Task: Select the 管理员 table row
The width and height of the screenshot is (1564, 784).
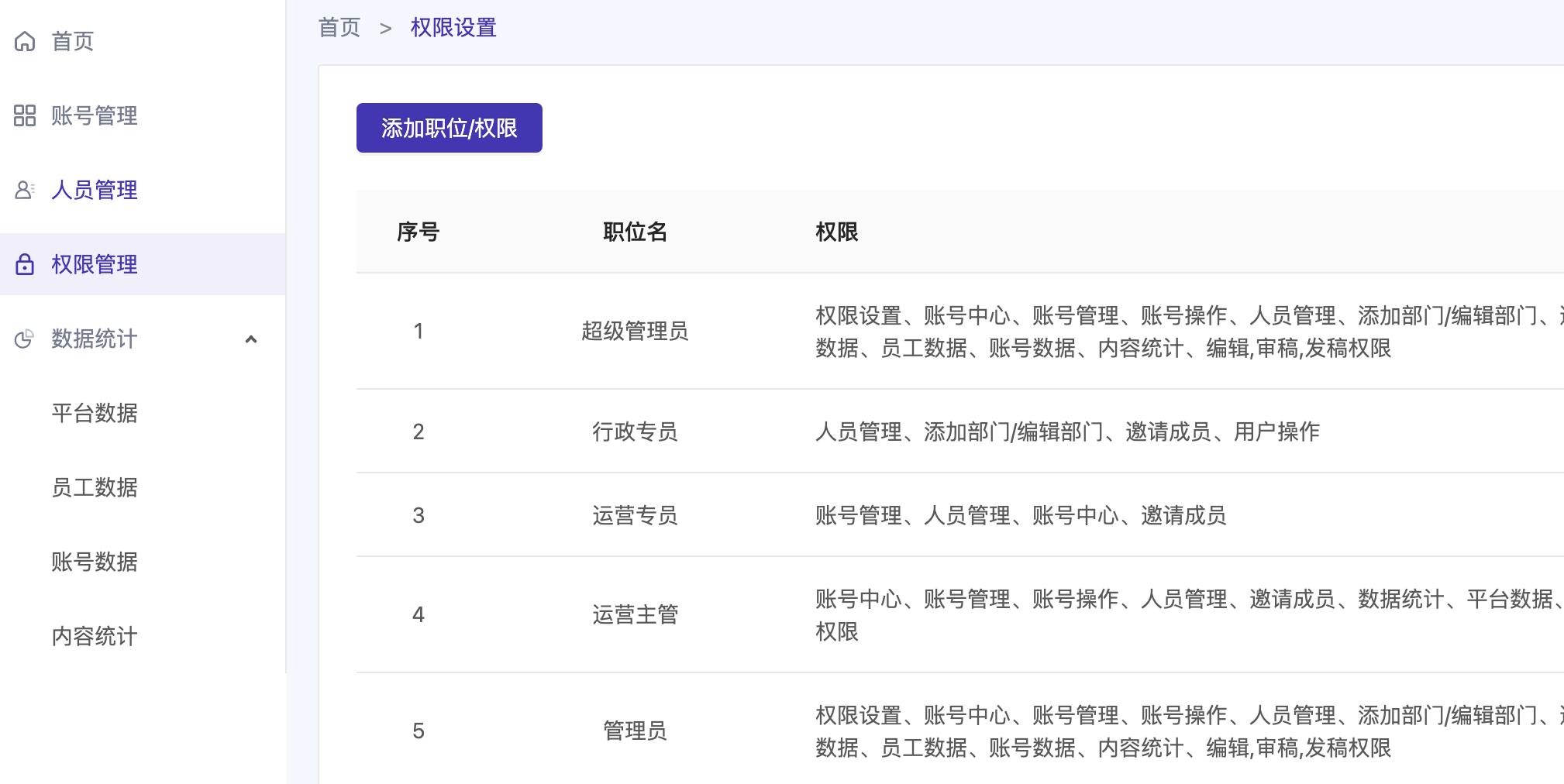Action: [634, 730]
